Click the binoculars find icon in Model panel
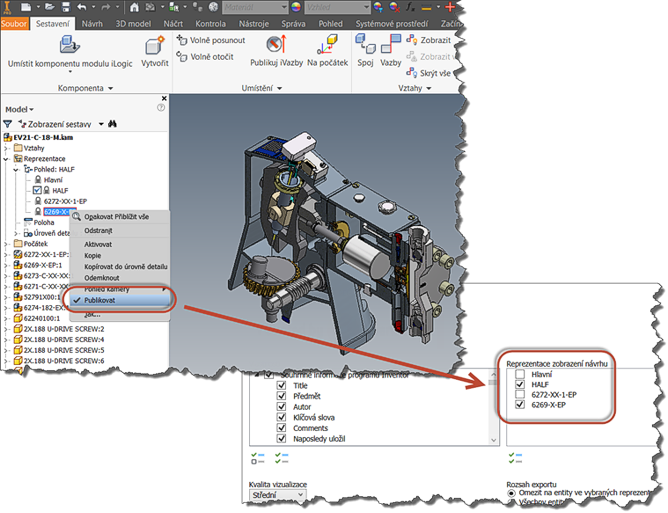 coord(114,123)
